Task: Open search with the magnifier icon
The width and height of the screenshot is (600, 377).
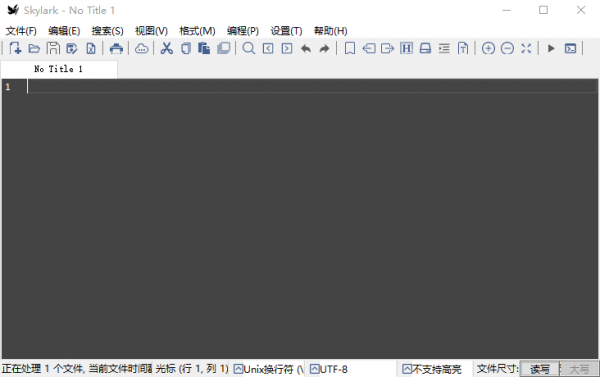Action: click(x=249, y=48)
